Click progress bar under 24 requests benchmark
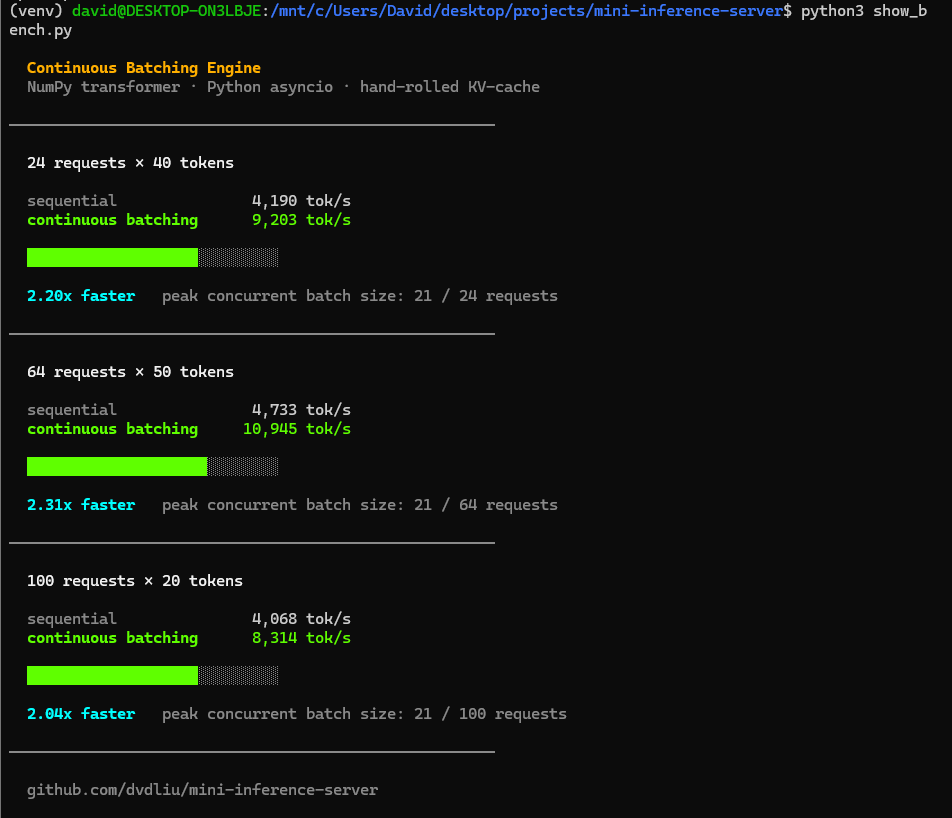952x818 pixels. (153, 257)
